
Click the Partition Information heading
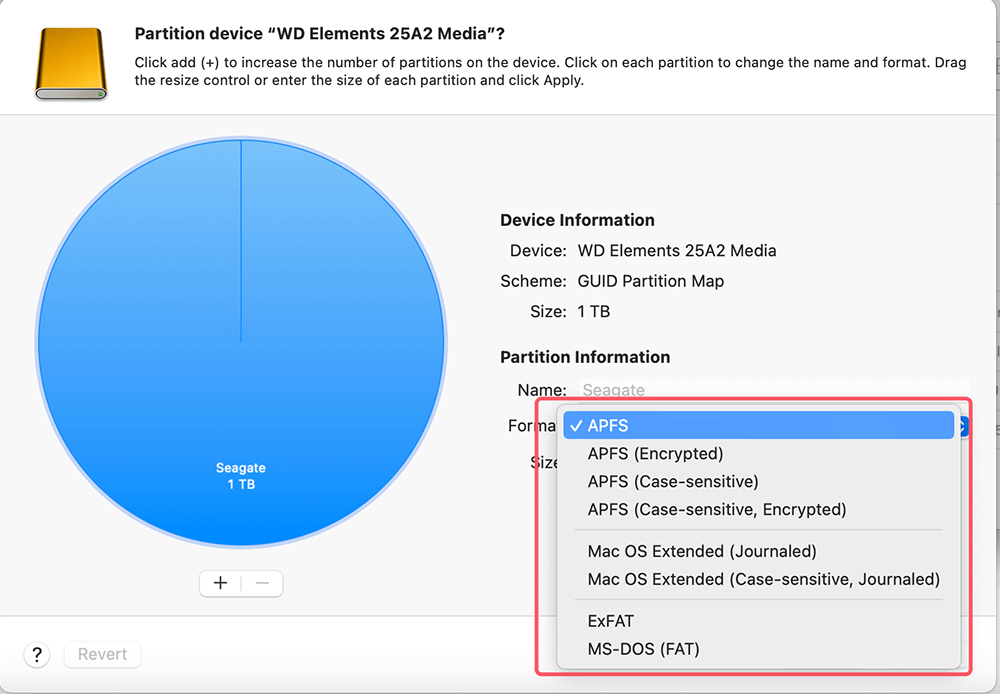(x=585, y=357)
